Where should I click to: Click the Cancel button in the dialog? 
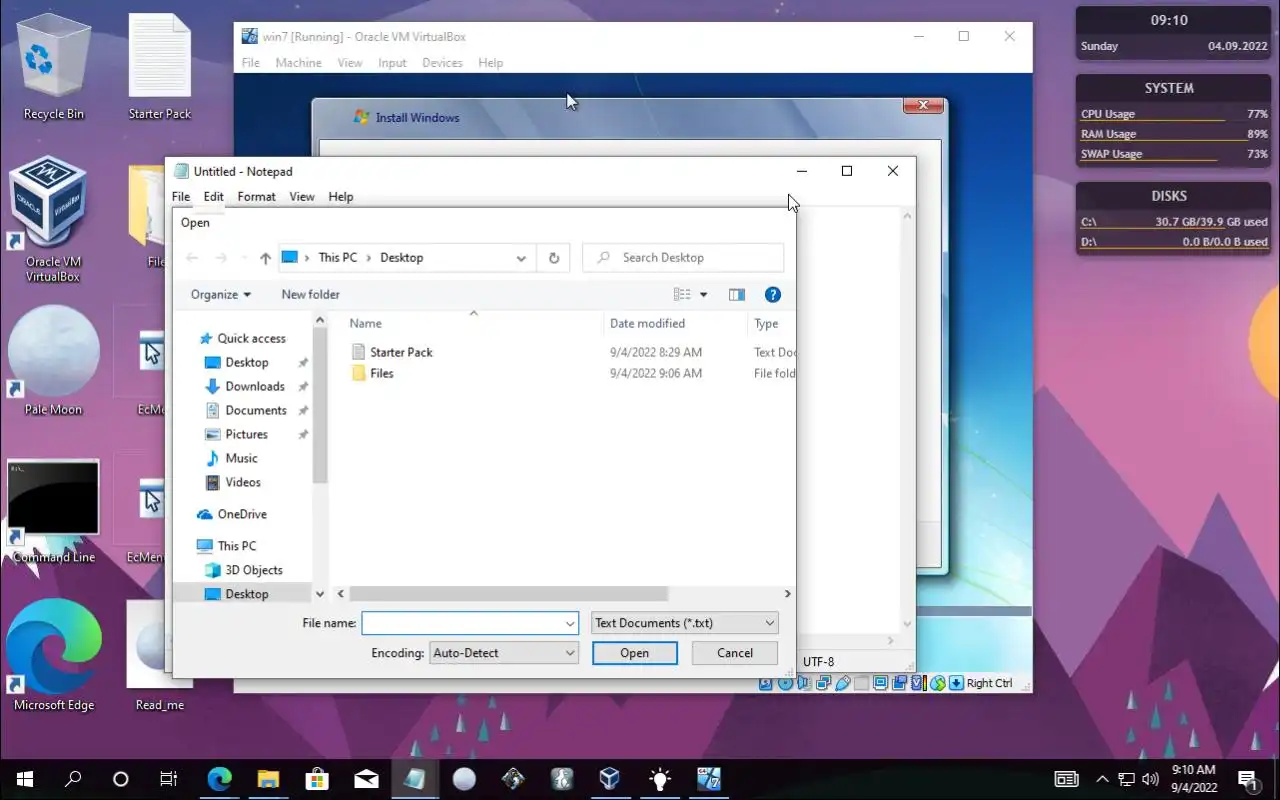[x=735, y=653]
